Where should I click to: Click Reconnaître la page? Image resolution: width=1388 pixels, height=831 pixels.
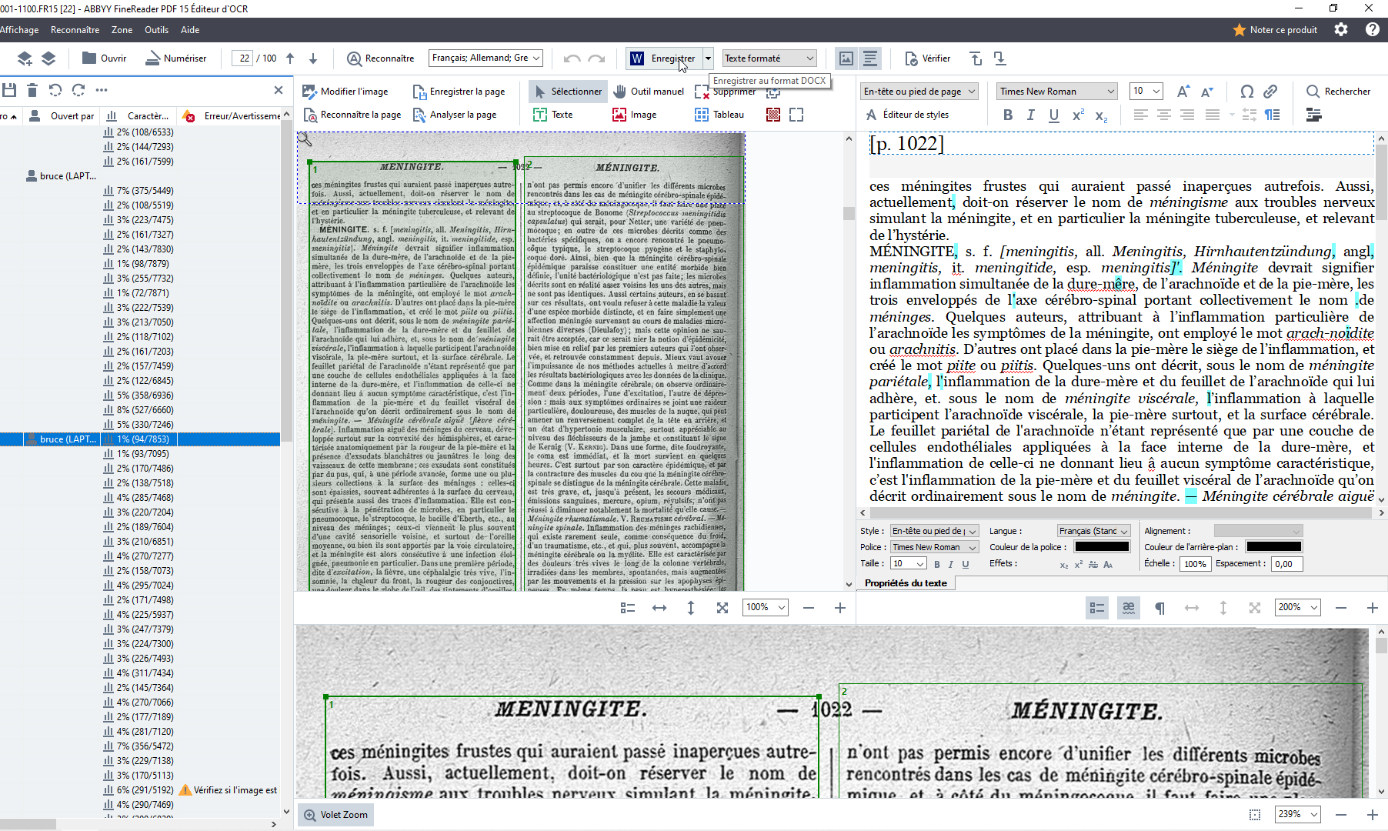click(351, 114)
